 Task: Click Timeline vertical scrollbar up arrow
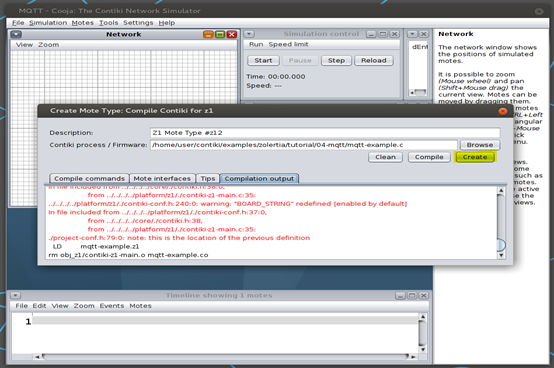pyautogui.click(x=423, y=317)
